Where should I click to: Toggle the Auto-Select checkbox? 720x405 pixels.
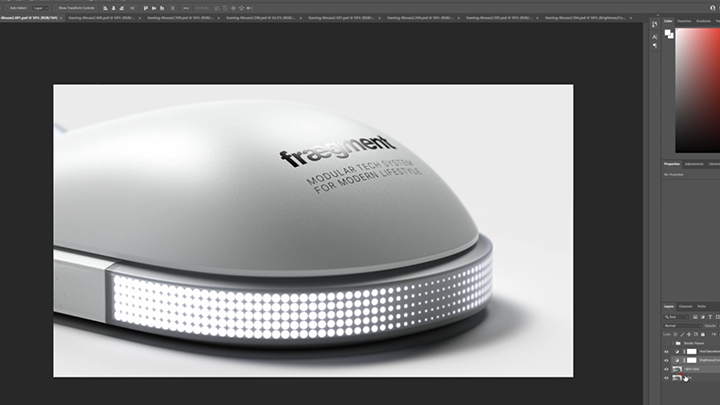click(8, 8)
